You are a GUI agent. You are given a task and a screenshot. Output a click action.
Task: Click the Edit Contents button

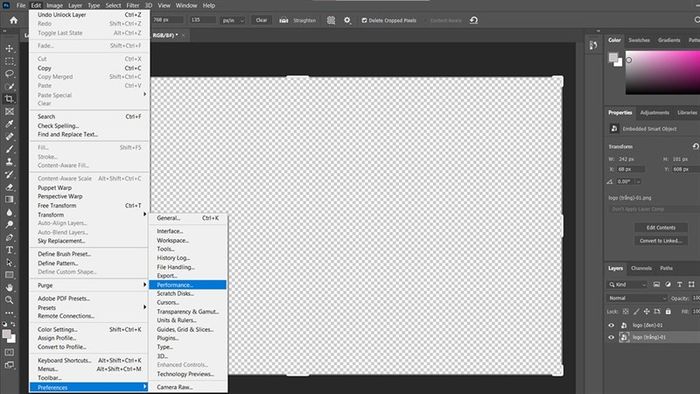[x=661, y=228]
